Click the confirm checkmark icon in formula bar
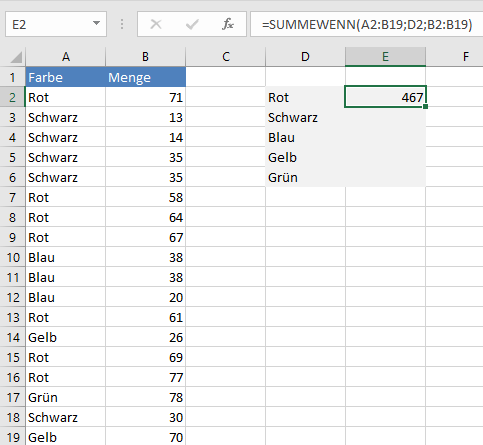The width and height of the screenshot is (483, 445). pyautogui.click(x=192, y=24)
